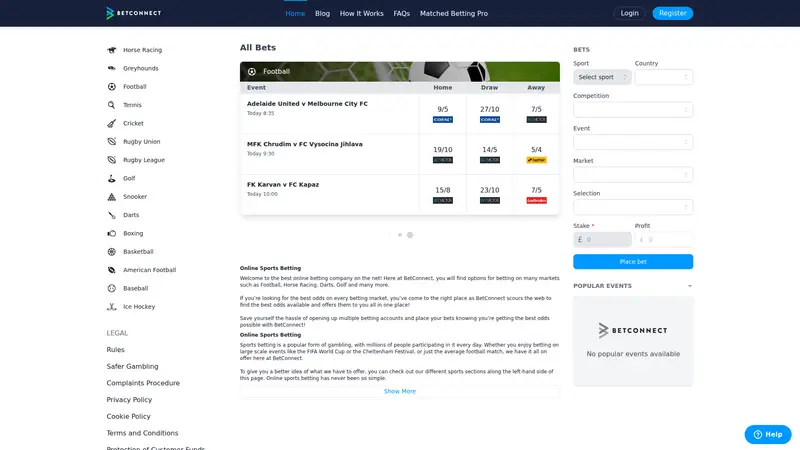Select the Tennis racket icon
This screenshot has width=800, height=450.
pyautogui.click(x=112, y=105)
